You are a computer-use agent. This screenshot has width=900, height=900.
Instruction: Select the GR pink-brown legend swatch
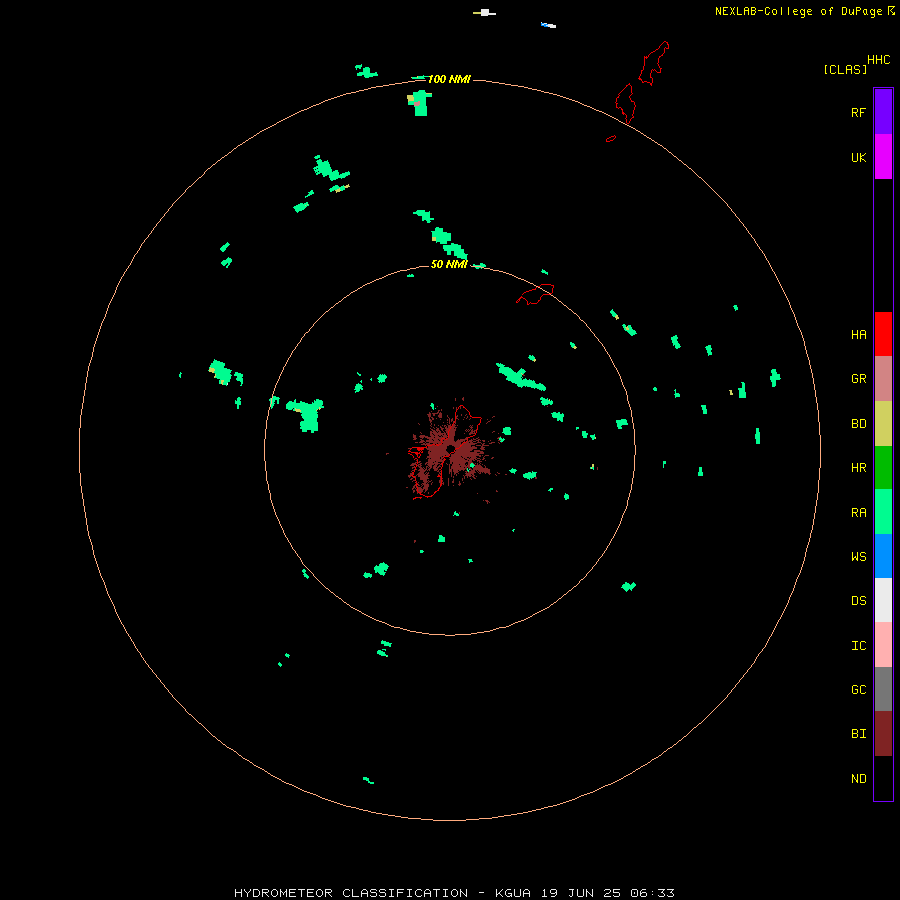pos(883,379)
